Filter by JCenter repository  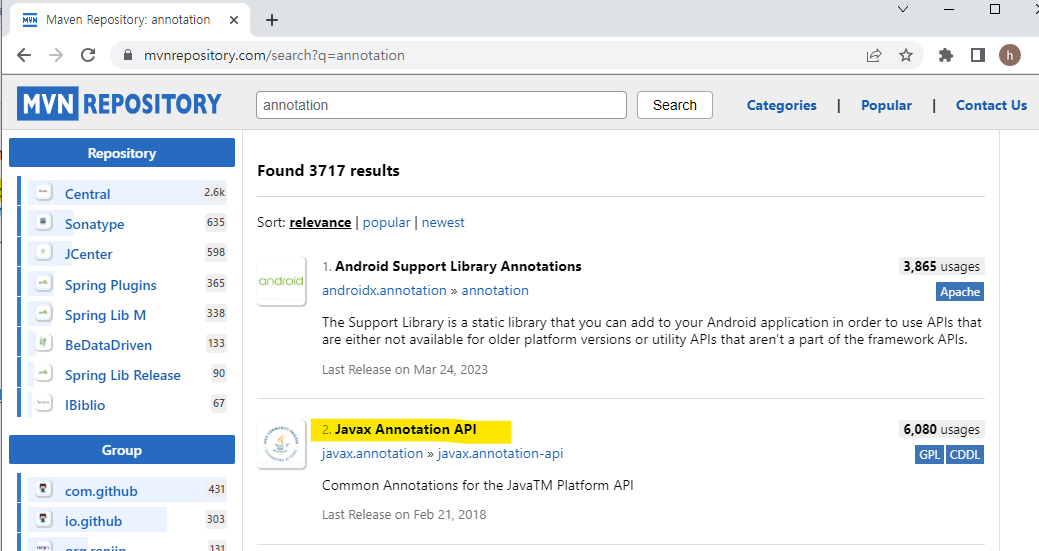point(89,254)
